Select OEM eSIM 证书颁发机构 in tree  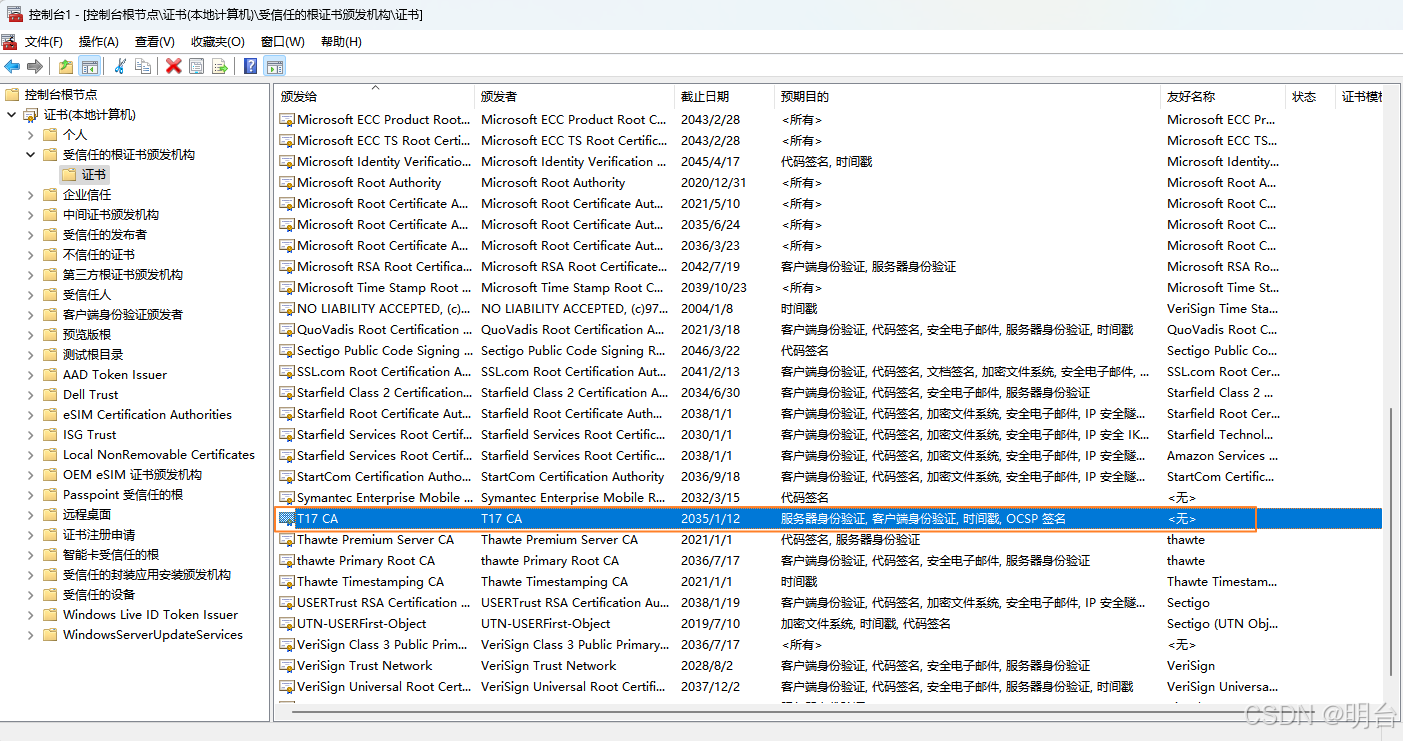tap(132, 475)
